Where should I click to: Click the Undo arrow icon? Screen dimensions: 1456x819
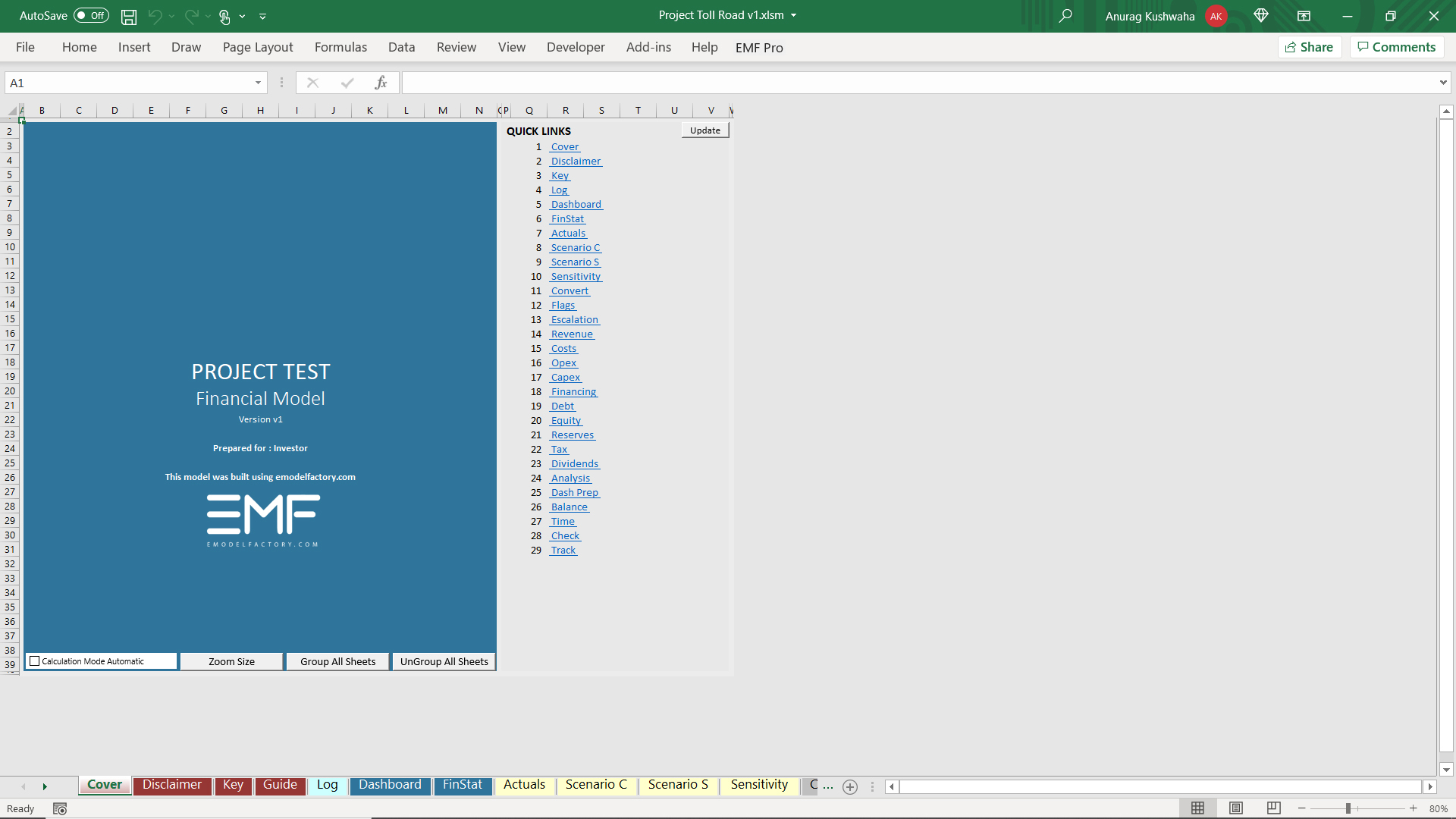(x=155, y=16)
